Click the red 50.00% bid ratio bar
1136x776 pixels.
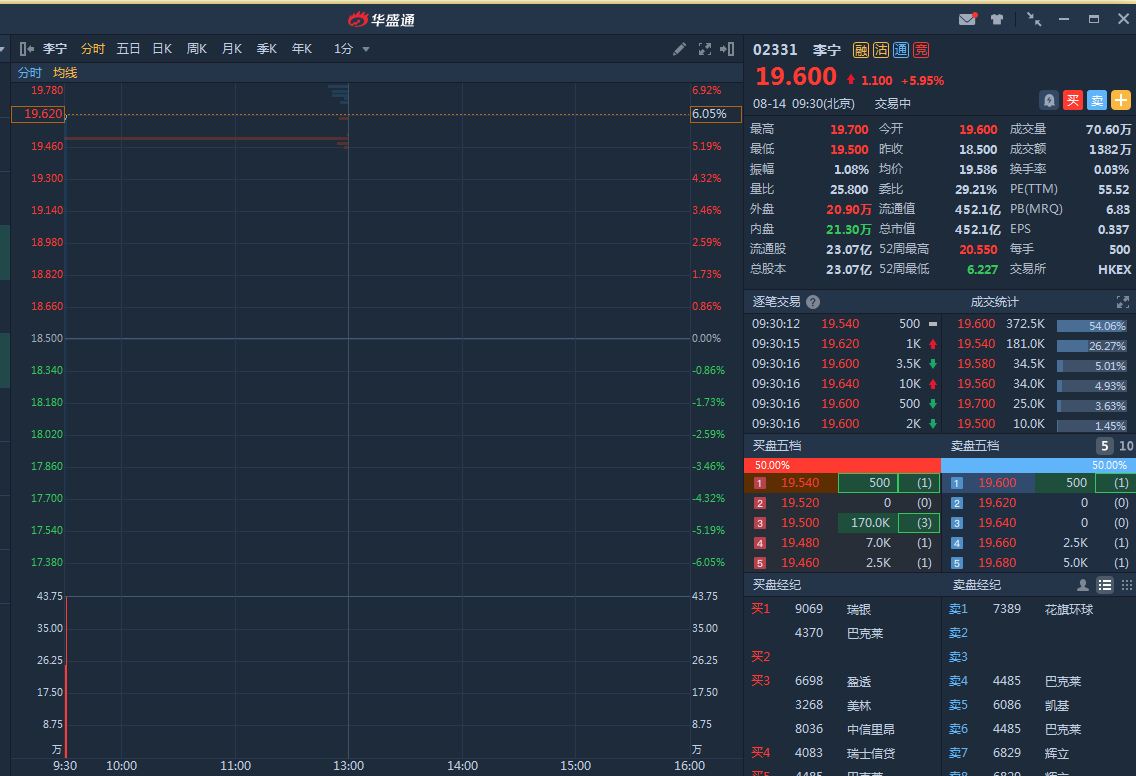coord(842,464)
